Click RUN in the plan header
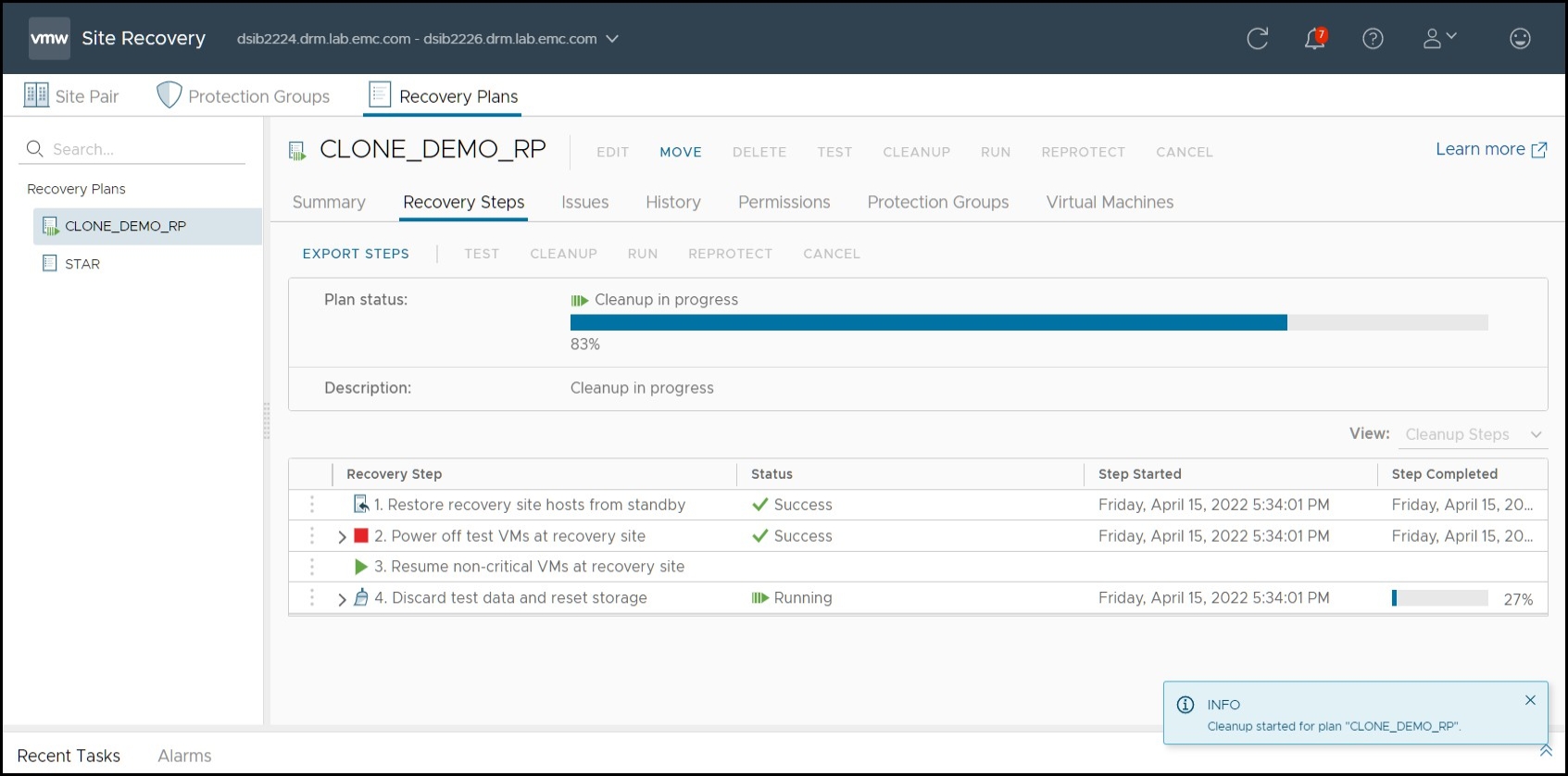The image size is (1568, 776). coord(996,152)
